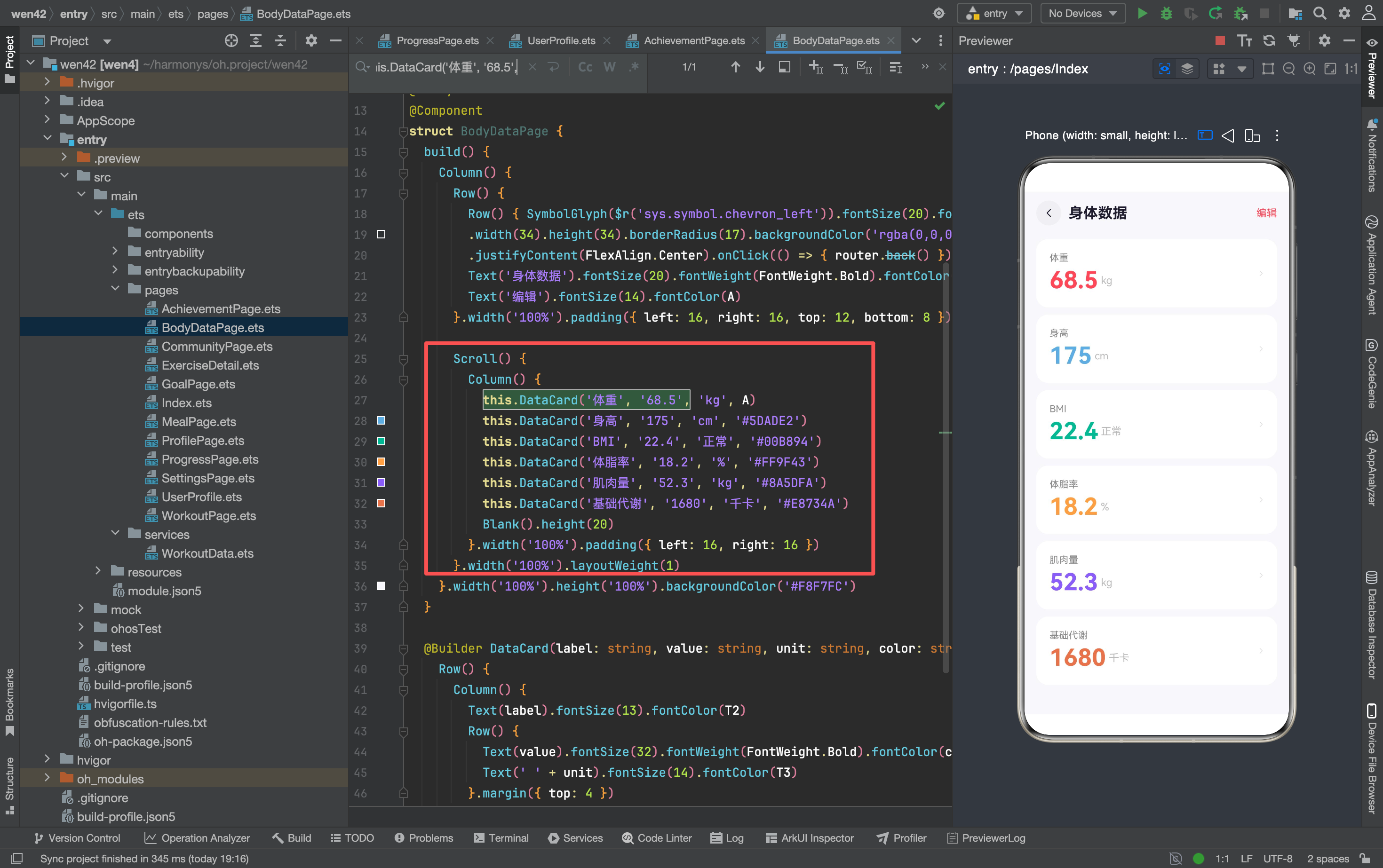Select opened file in Project tree
Image resolution: width=1383 pixels, height=868 pixels.
click(x=231, y=40)
